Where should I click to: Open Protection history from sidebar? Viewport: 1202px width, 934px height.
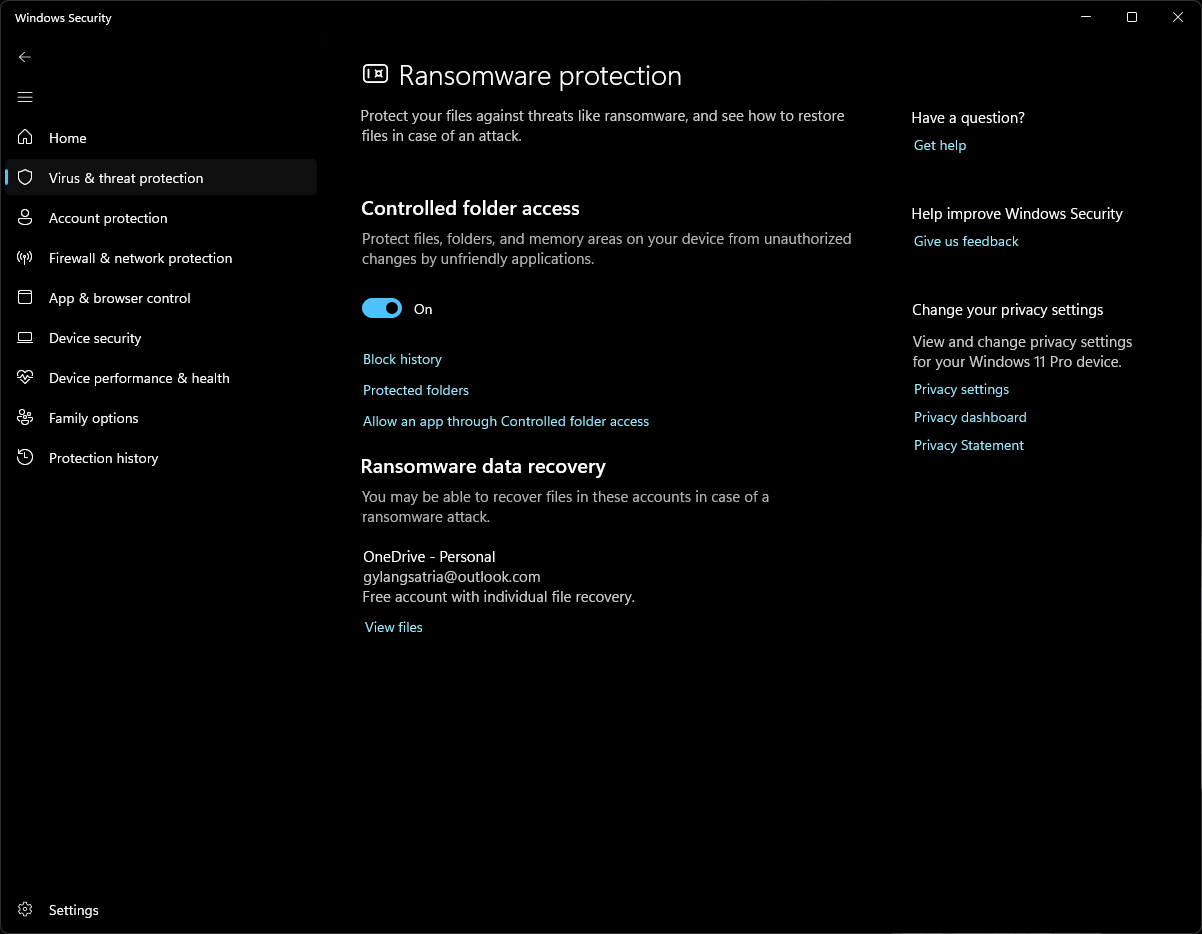[x=103, y=458]
